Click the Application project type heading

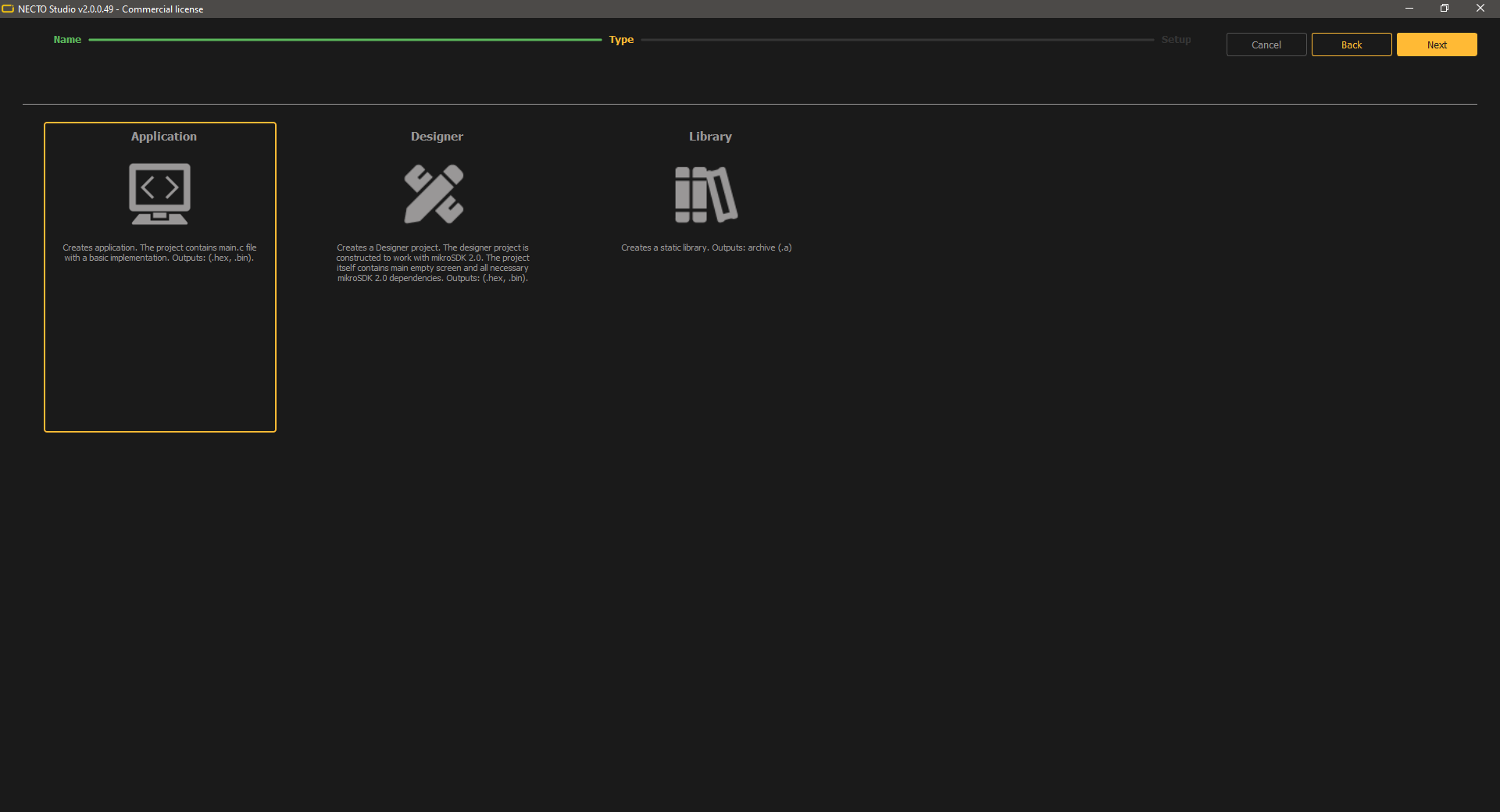click(x=163, y=137)
